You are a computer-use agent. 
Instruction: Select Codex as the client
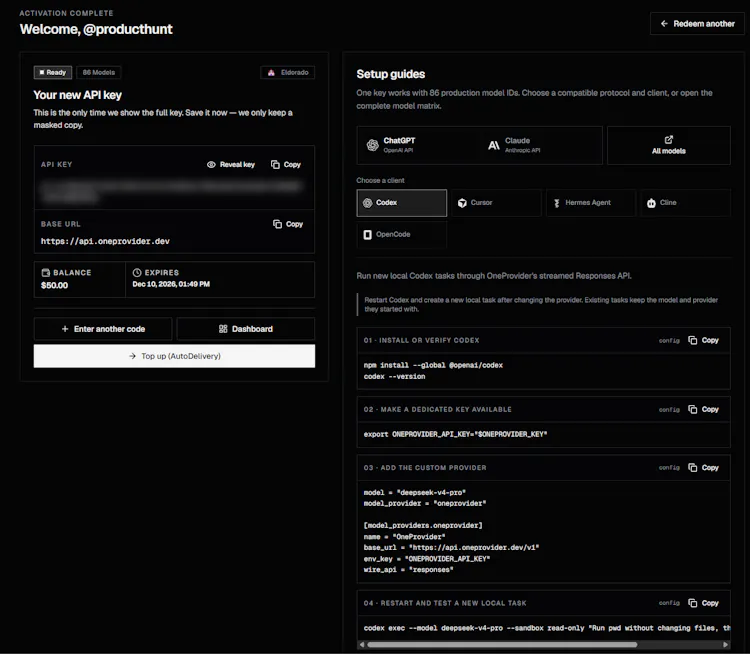pyautogui.click(x=402, y=203)
